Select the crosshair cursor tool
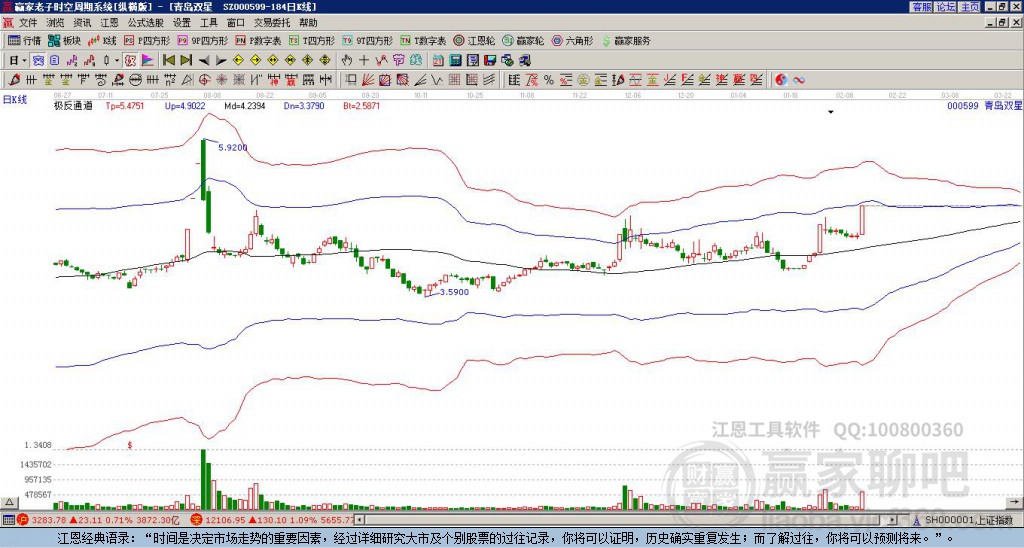Screen dimensions: 1024x548 click(364, 60)
